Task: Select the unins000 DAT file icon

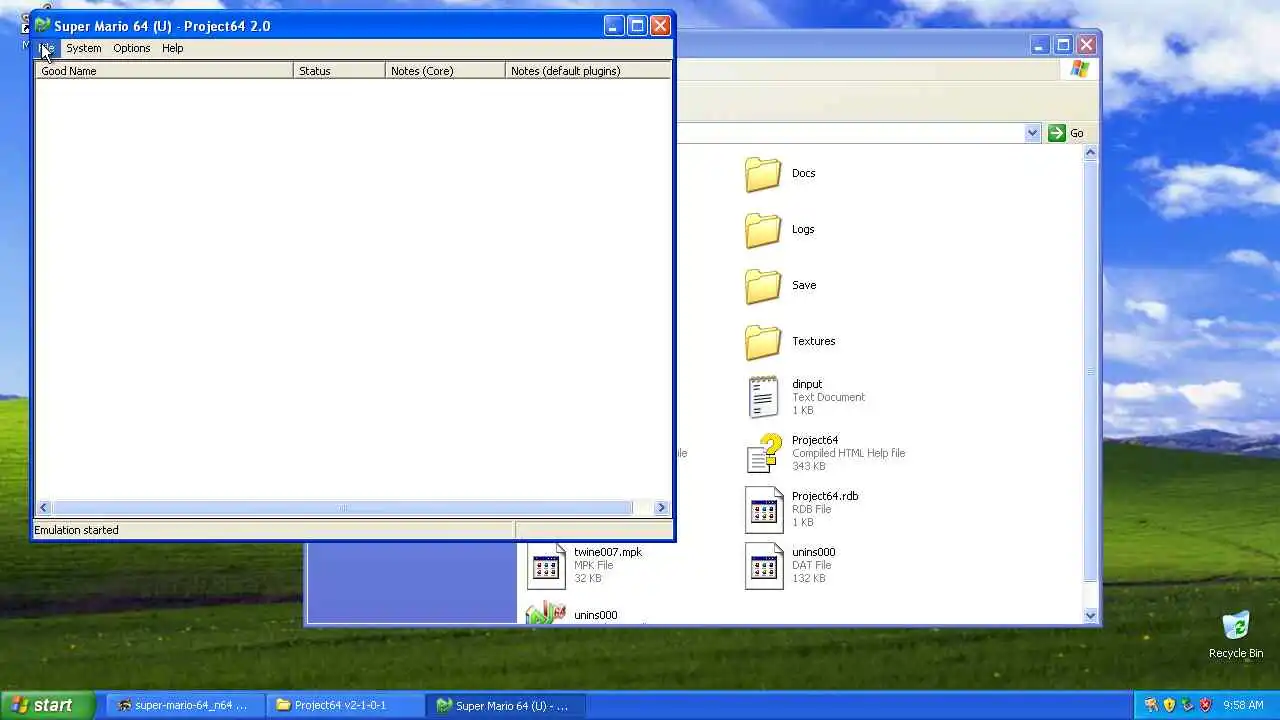Action: pyautogui.click(x=764, y=566)
